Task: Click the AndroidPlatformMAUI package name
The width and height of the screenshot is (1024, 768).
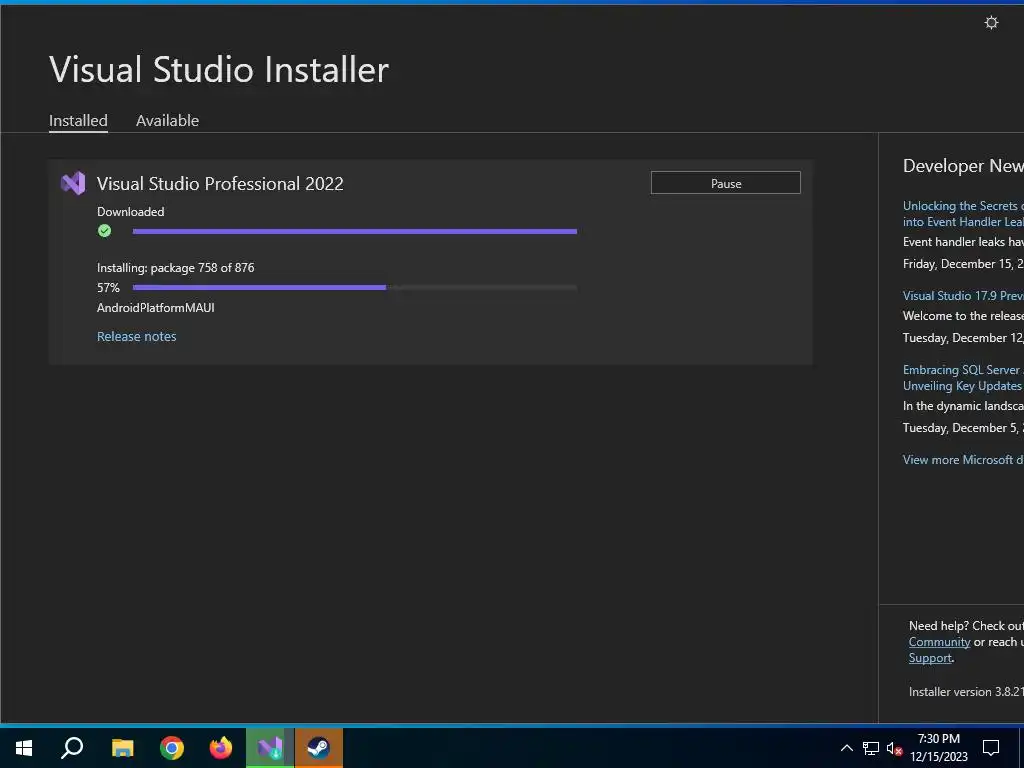Action: [x=155, y=308]
